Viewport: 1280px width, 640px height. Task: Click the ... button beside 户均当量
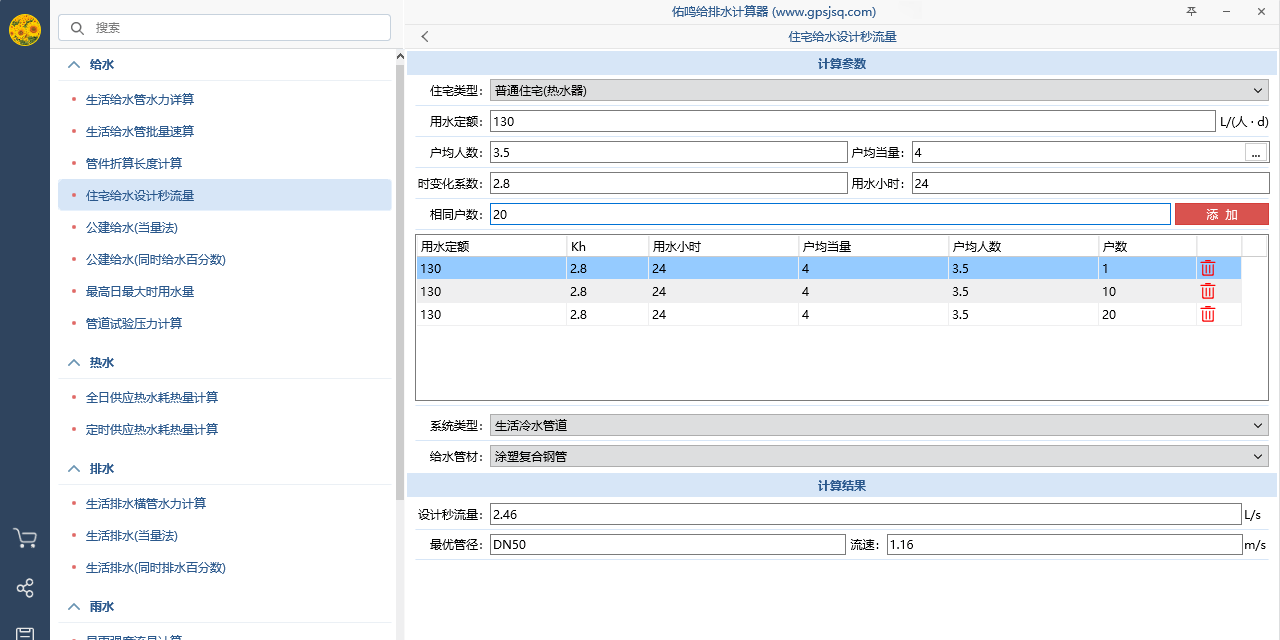(x=1257, y=153)
